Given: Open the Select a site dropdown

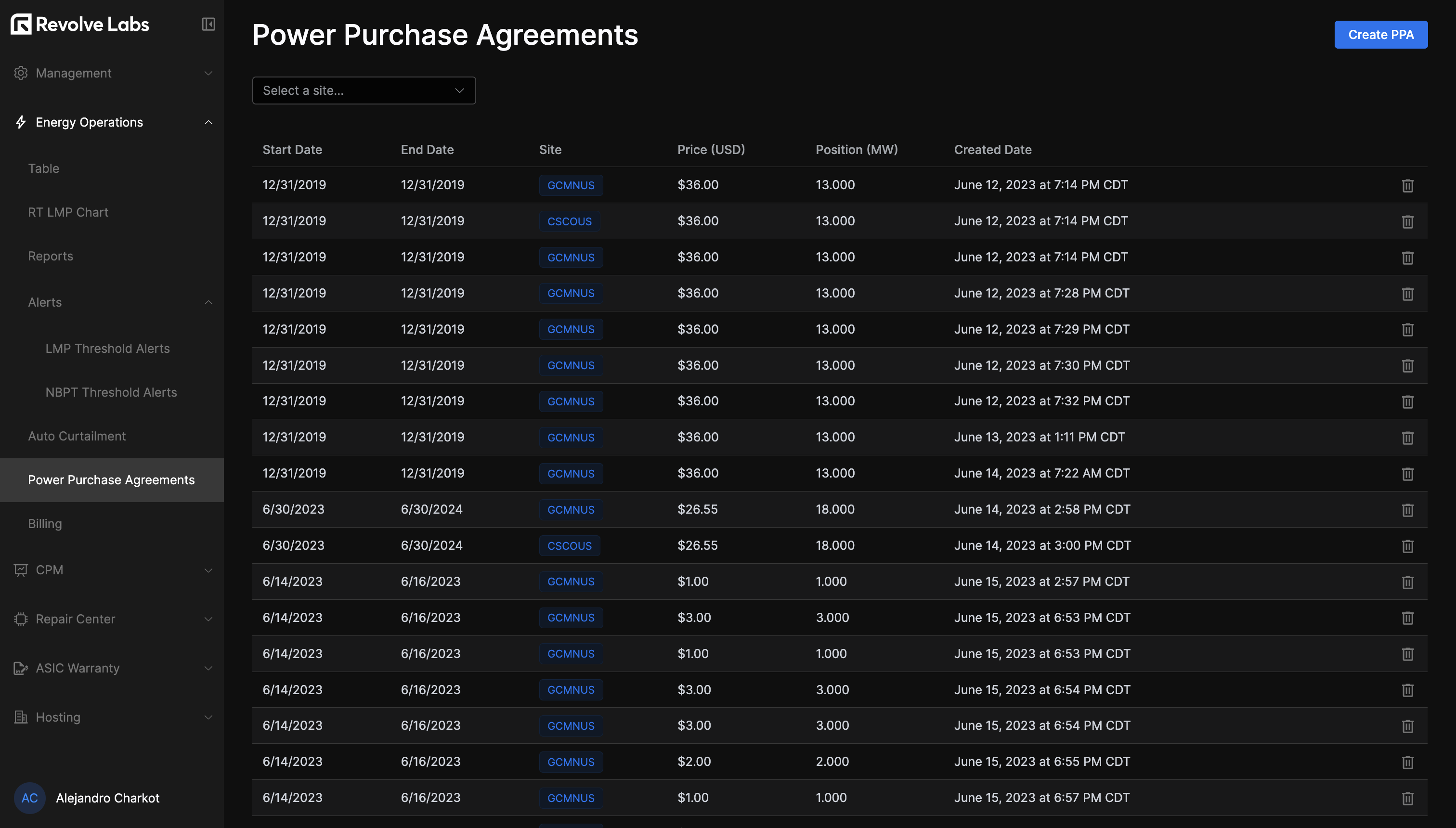Looking at the screenshot, I should point(364,91).
